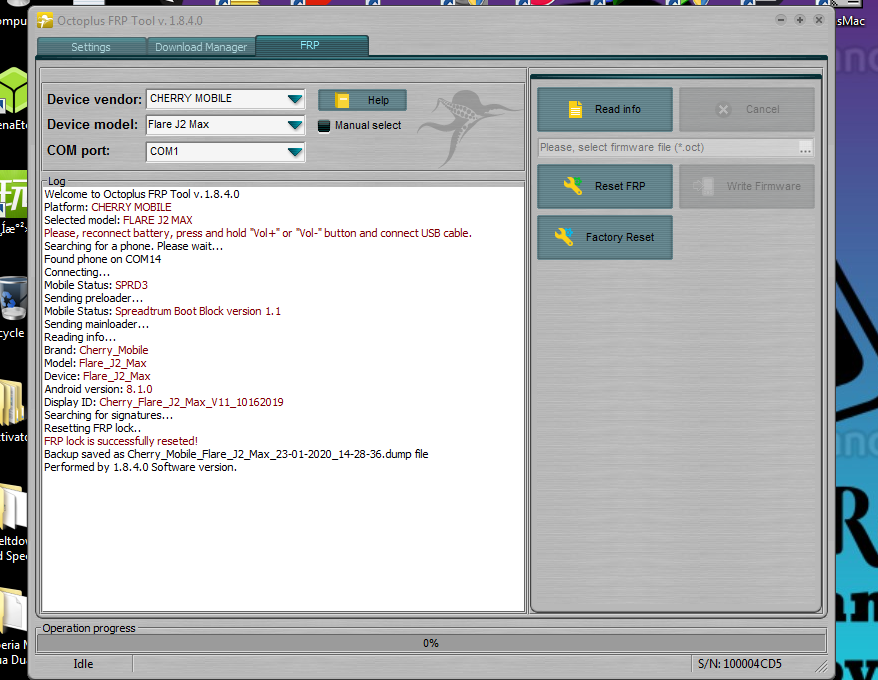
Task: Click the firmware file path field
Action: coord(667,147)
